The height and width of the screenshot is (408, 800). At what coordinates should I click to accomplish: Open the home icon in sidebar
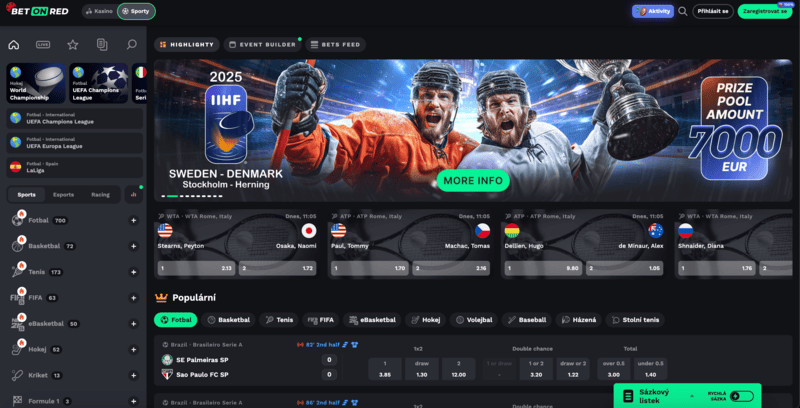pyautogui.click(x=14, y=45)
